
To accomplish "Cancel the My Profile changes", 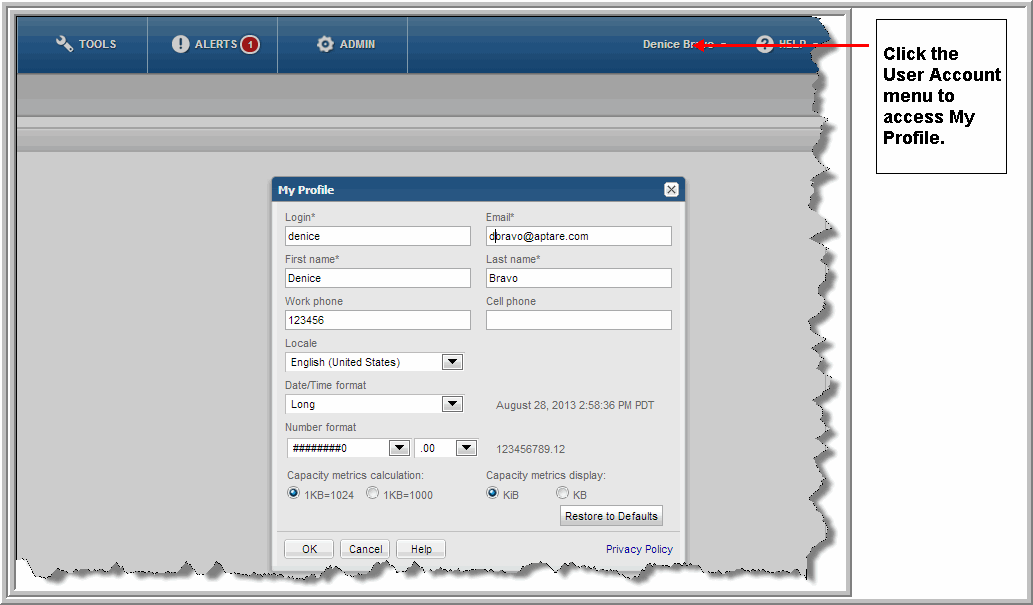I will click(x=365, y=549).
